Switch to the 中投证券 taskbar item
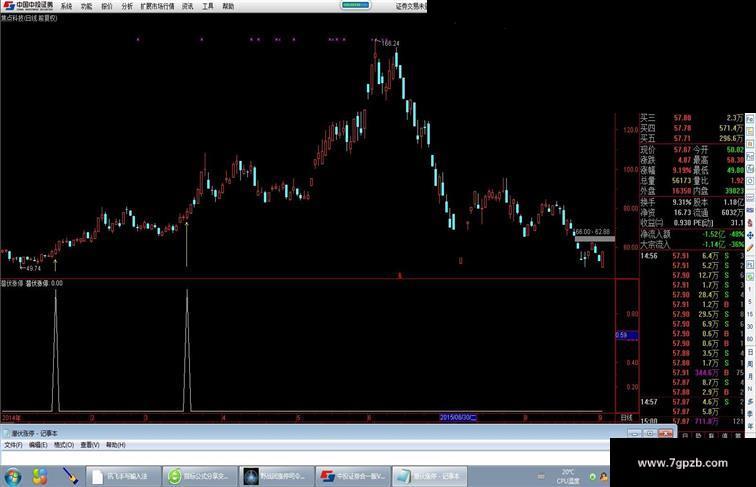Screen dimensions: 756x487 coord(353,476)
